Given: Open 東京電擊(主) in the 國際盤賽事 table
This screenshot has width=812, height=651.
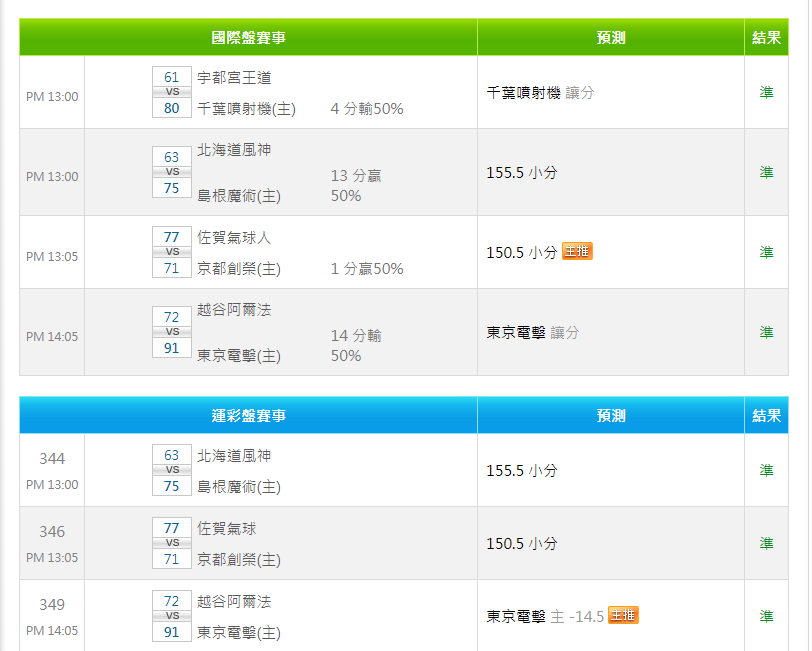Looking at the screenshot, I should pos(239,356).
